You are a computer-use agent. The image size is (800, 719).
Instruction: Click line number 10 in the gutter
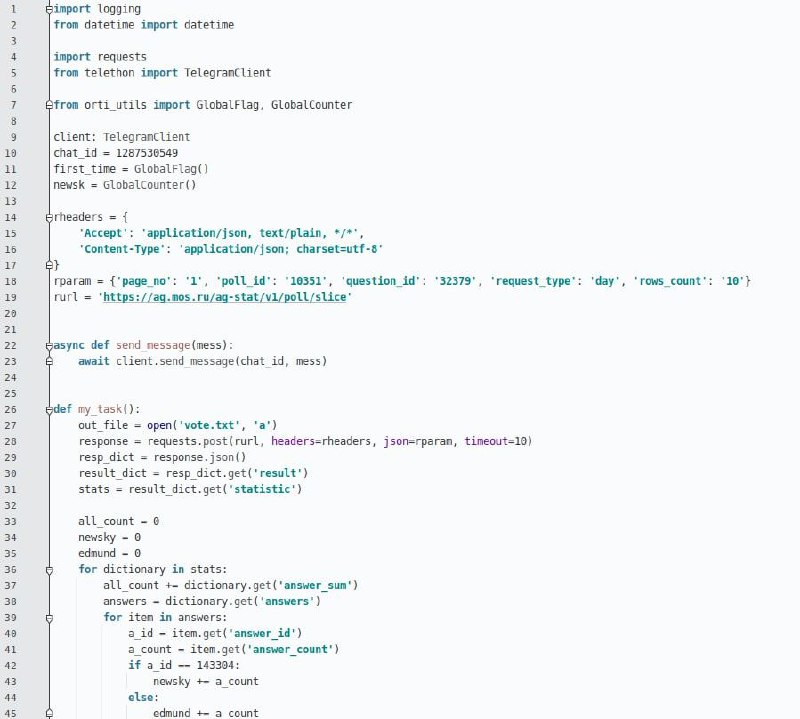pos(10,153)
